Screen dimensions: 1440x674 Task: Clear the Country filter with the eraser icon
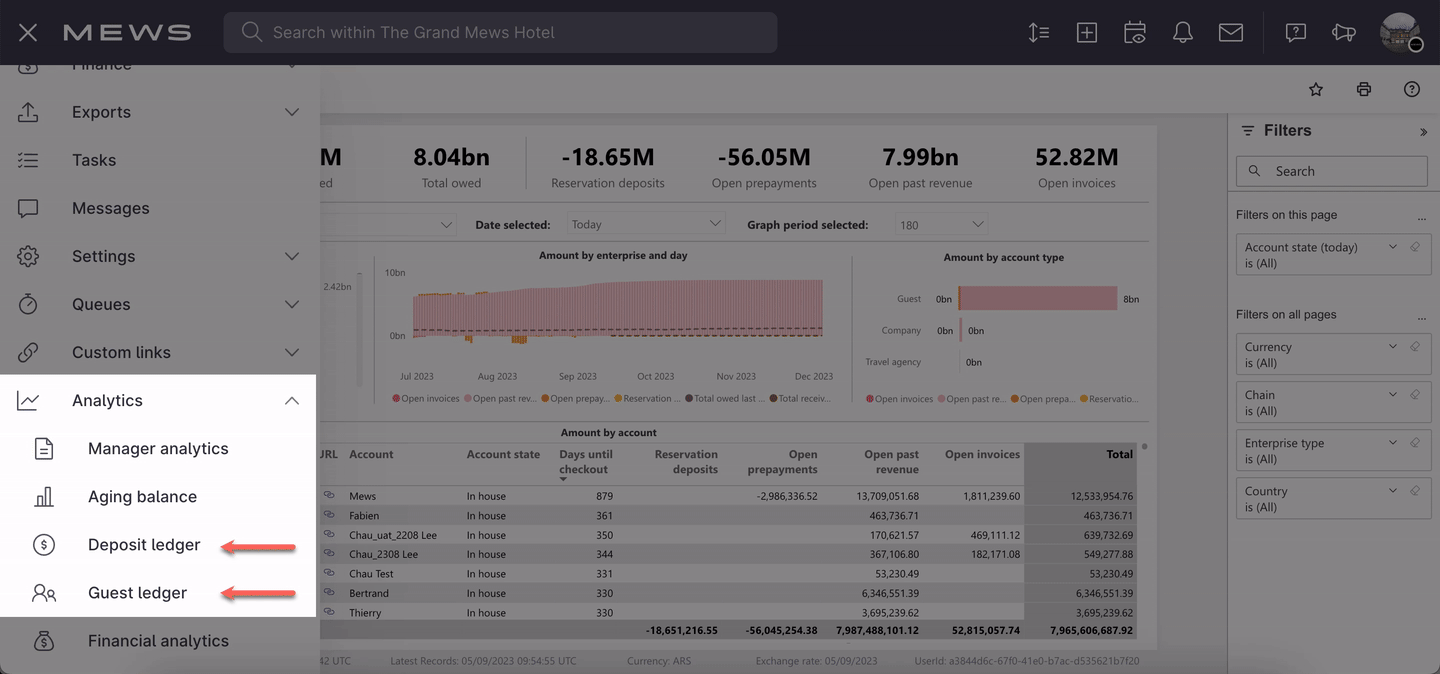click(x=1414, y=491)
